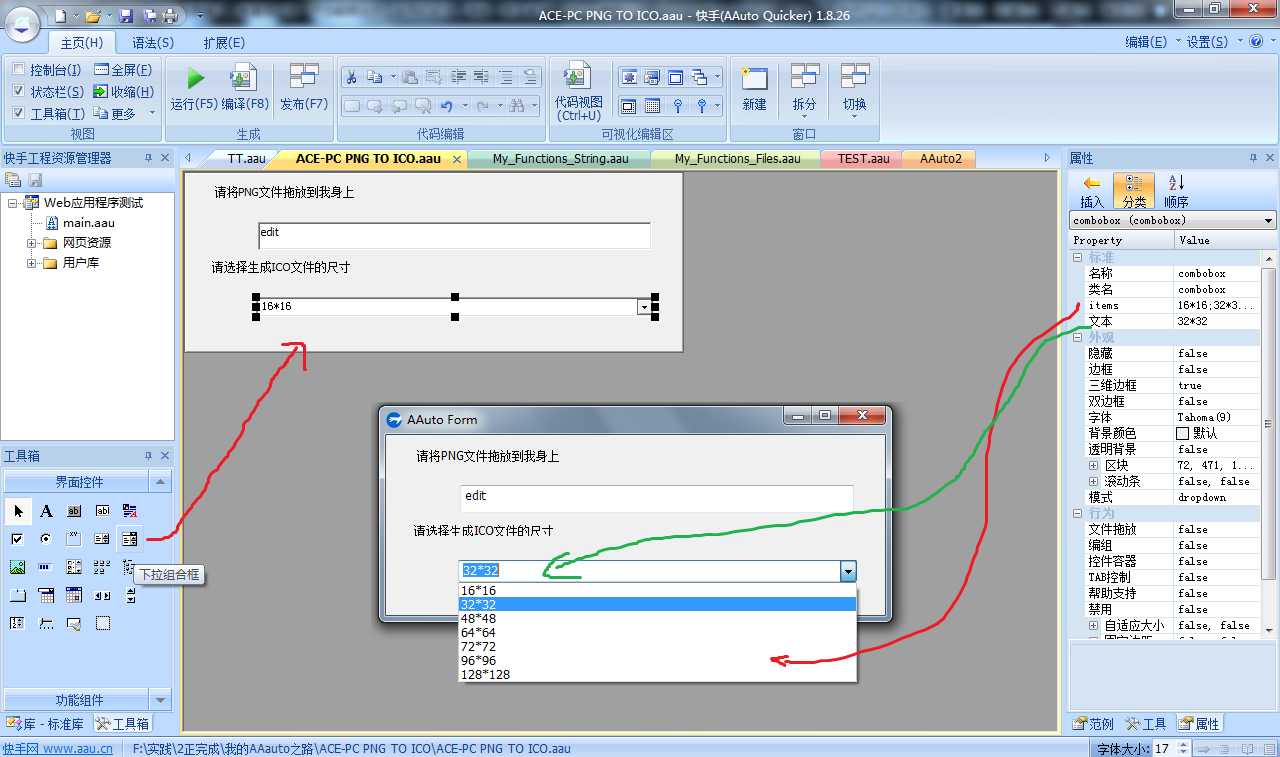
Task: Open the 切换 window switch button
Action: [854, 91]
